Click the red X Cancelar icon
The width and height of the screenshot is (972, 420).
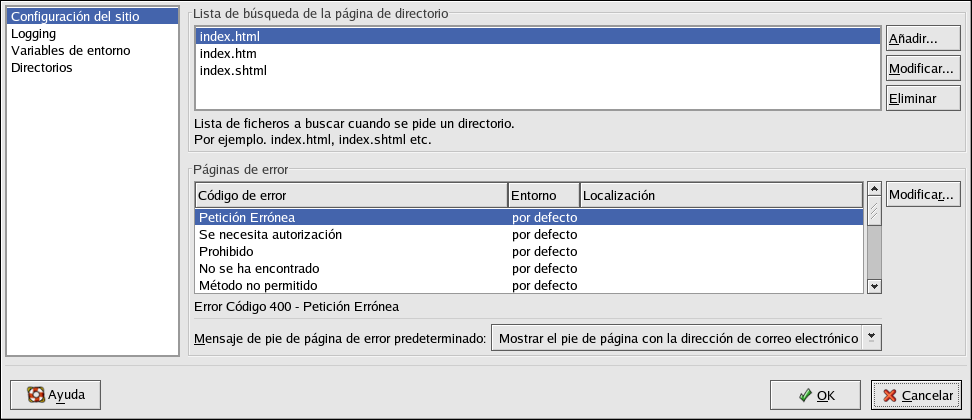[x=890, y=396]
